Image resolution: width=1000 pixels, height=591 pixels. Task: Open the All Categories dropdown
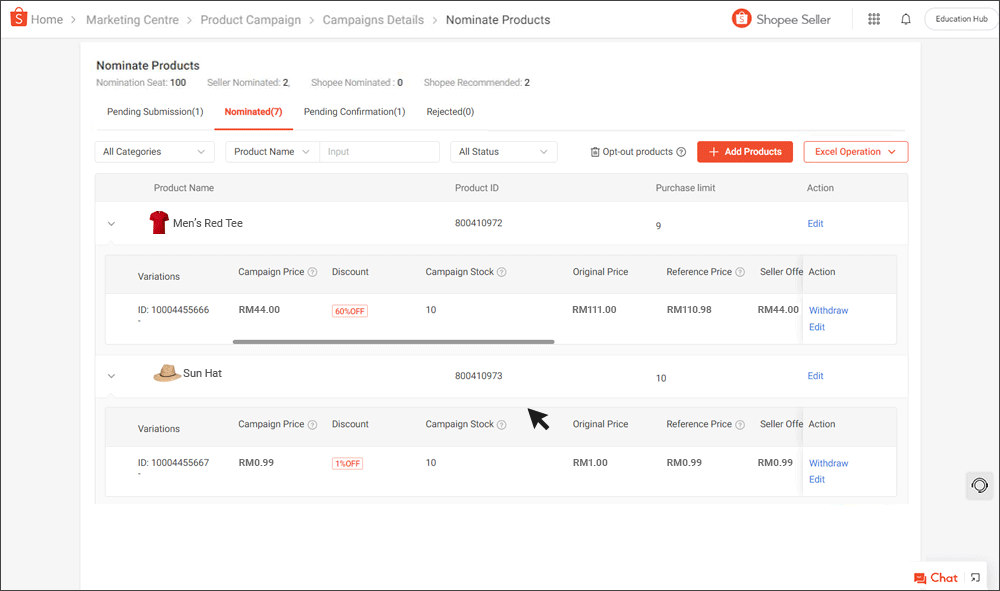pyautogui.click(x=153, y=151)
